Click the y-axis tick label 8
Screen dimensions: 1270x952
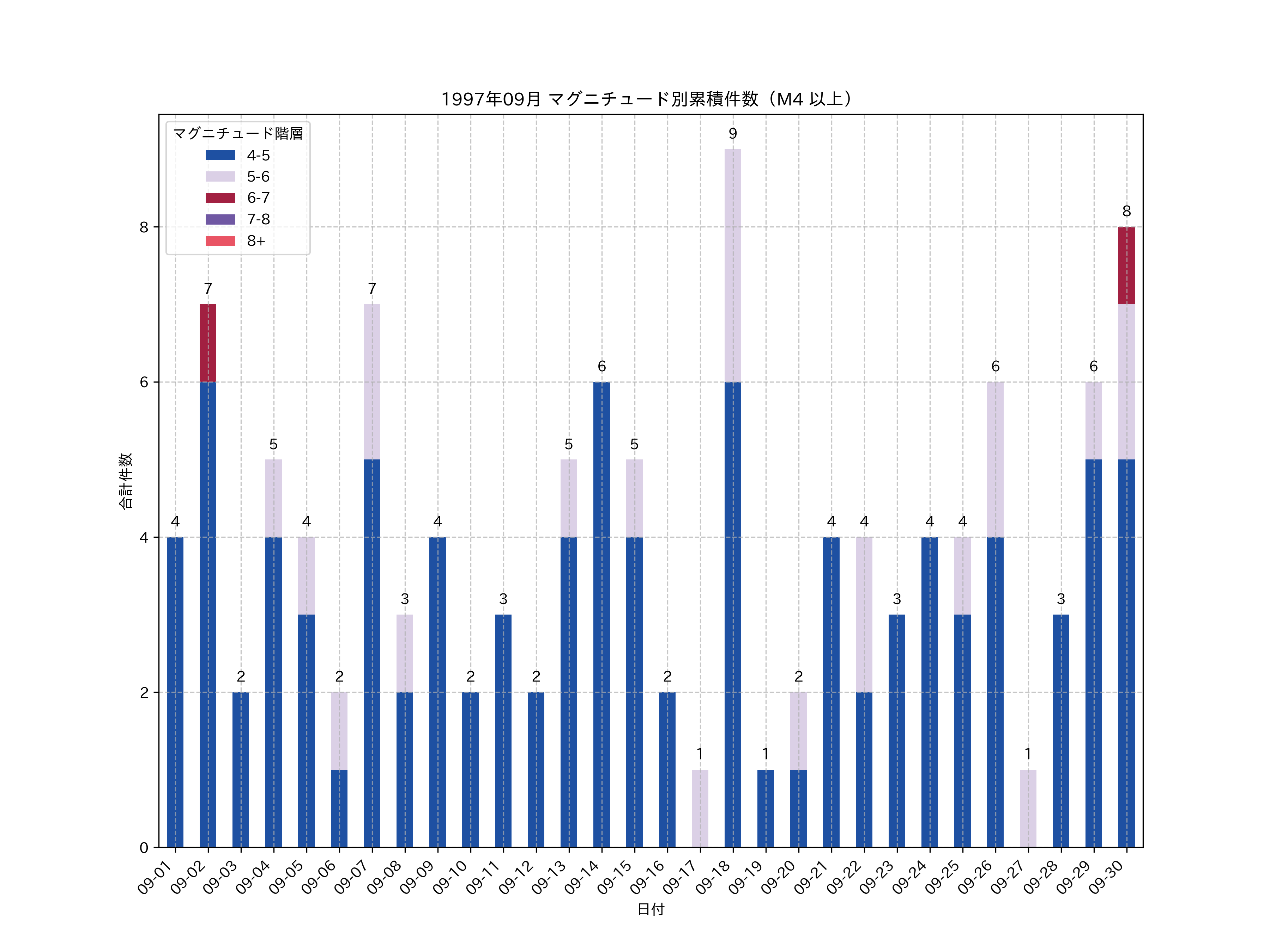pyautogui.click(x=144, y=227)
